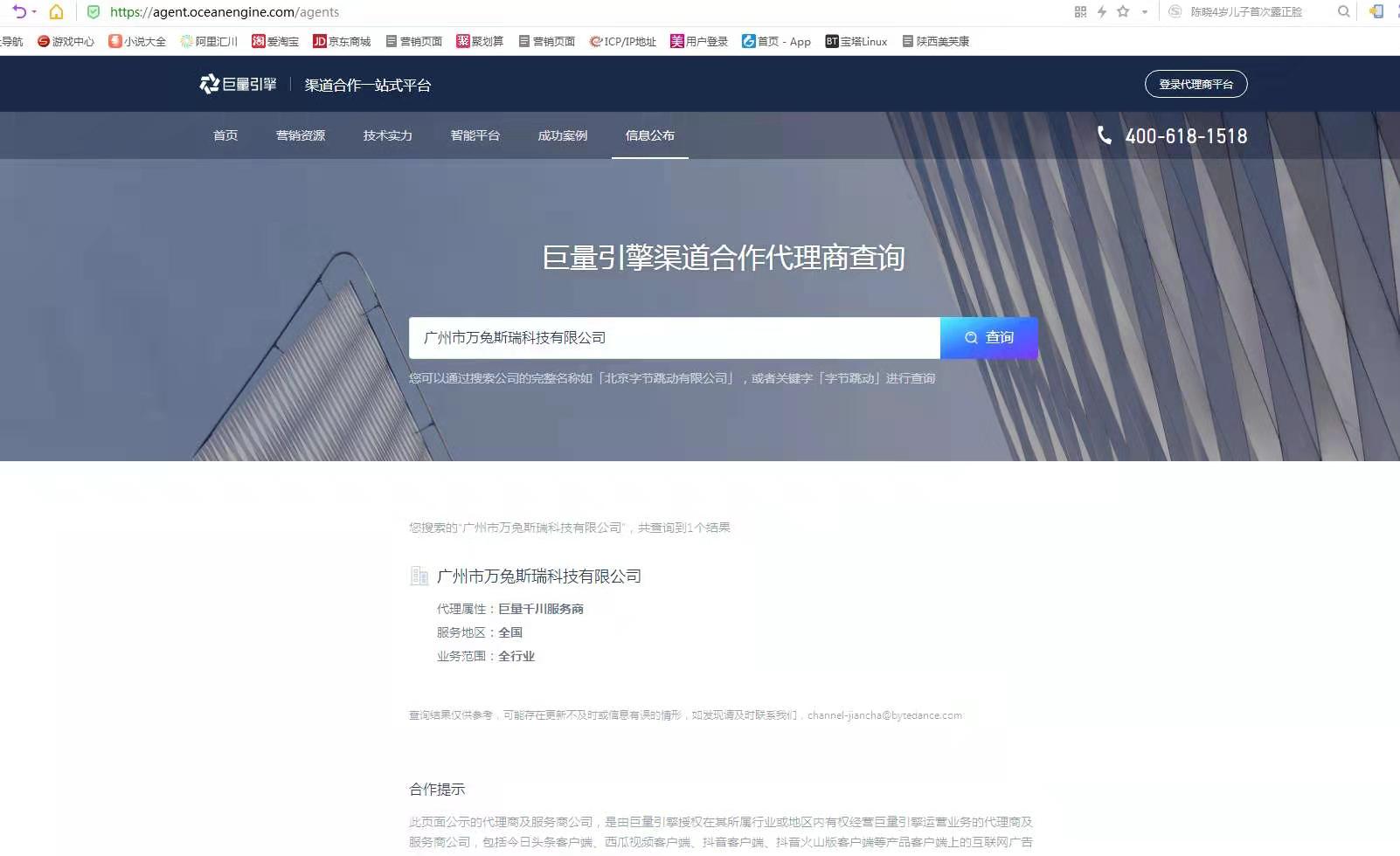Click the 400-618-1518 phone number
The height and width of the screenshot is (856, 1400).
(1186, 135)
